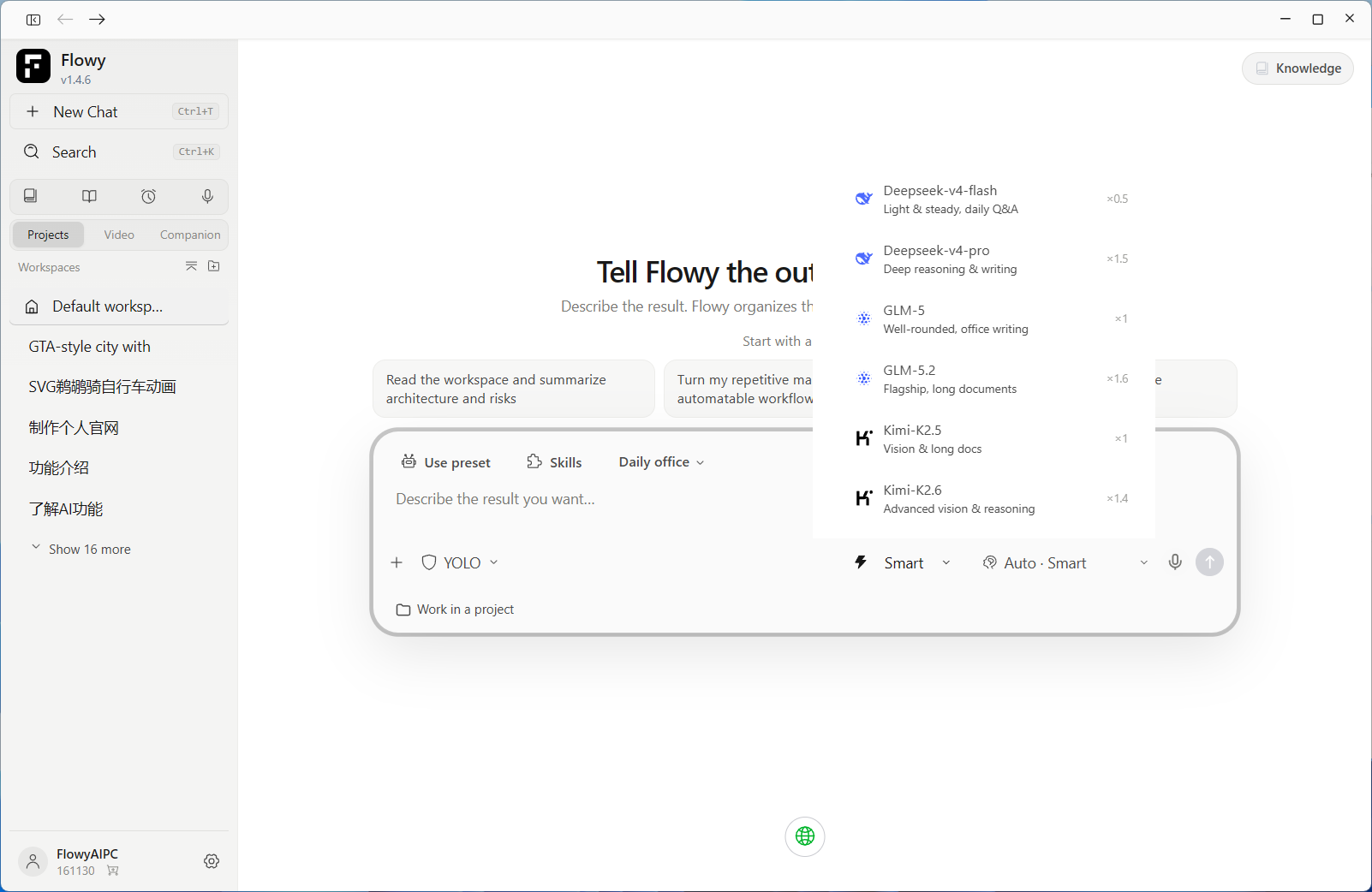Click the plus attach icon in composer

397,562
